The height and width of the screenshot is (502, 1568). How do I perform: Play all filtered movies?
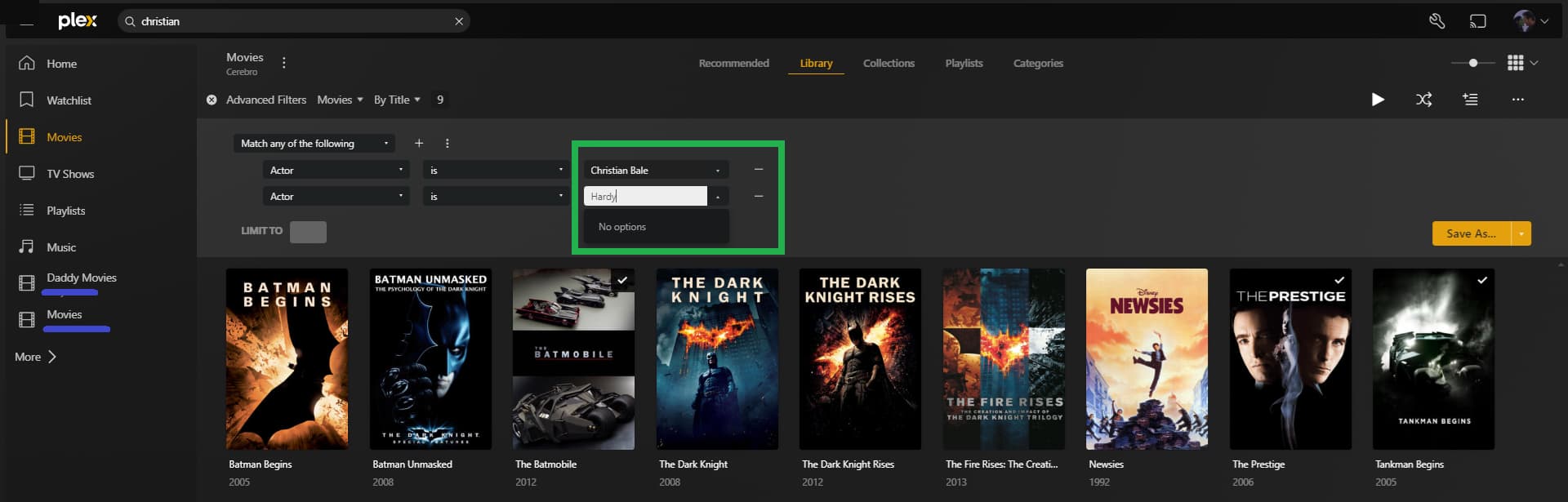click(x=1378, y=100)
